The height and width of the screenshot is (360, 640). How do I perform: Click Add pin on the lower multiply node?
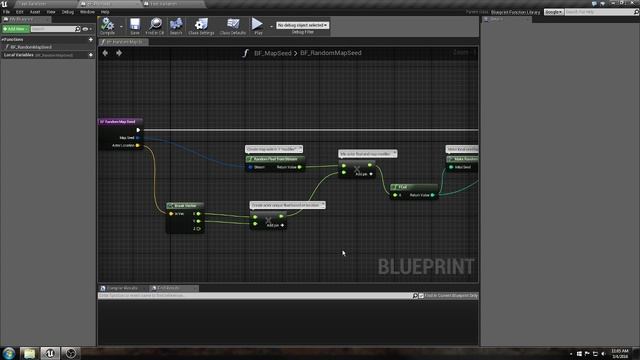[x=275, y=225]
